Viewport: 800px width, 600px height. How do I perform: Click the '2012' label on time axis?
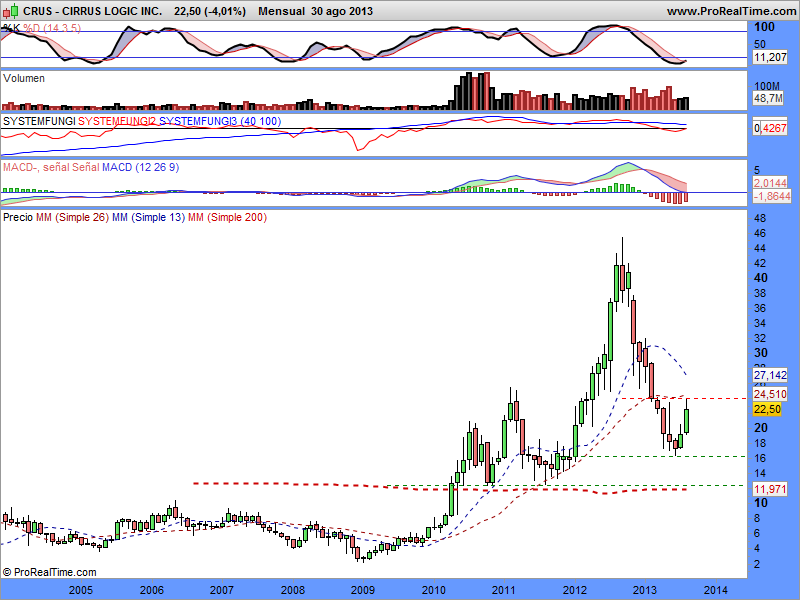[x=575, y=590]
